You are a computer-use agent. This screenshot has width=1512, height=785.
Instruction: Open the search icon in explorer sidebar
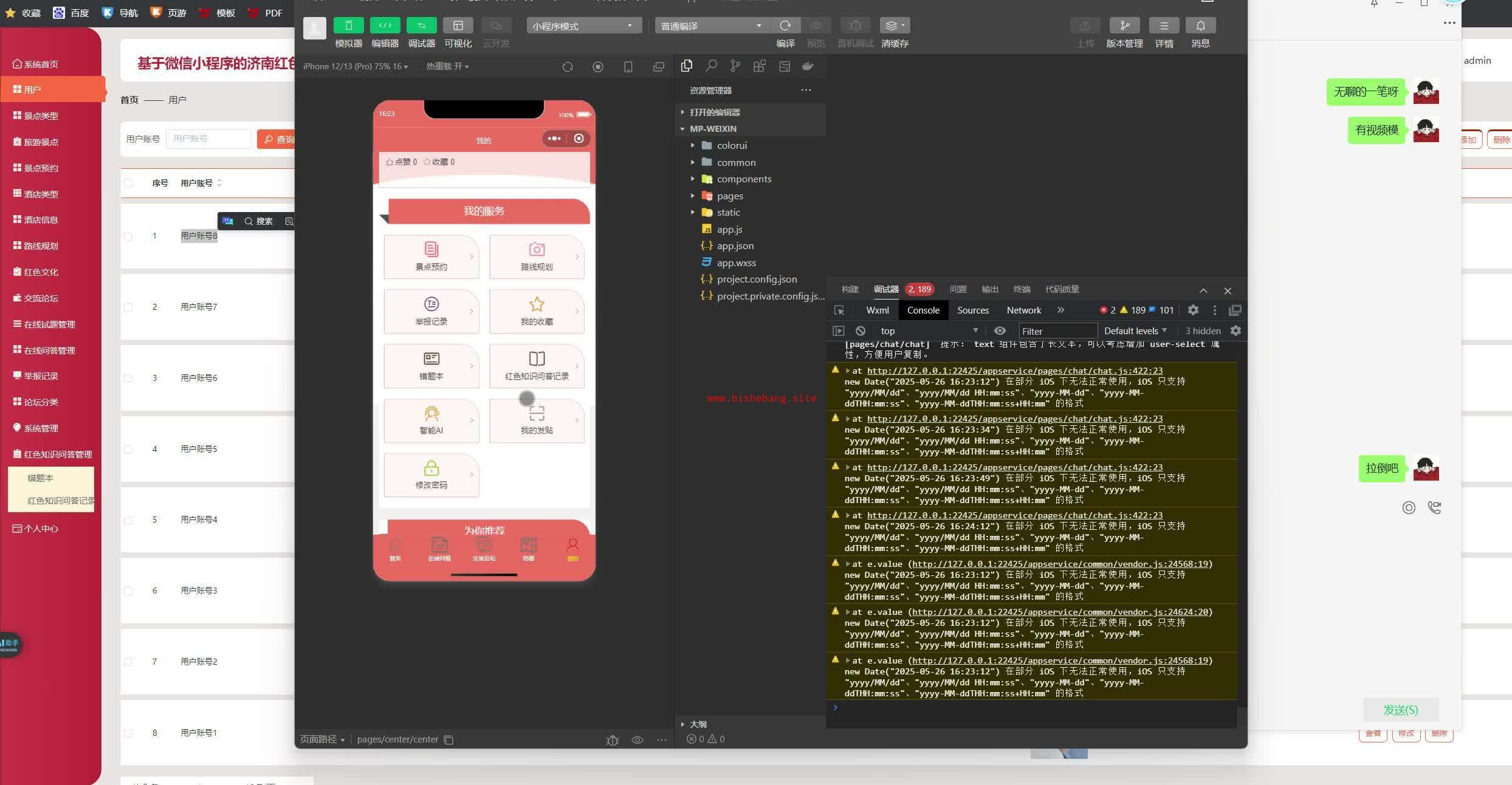click(x=711, y=66)
